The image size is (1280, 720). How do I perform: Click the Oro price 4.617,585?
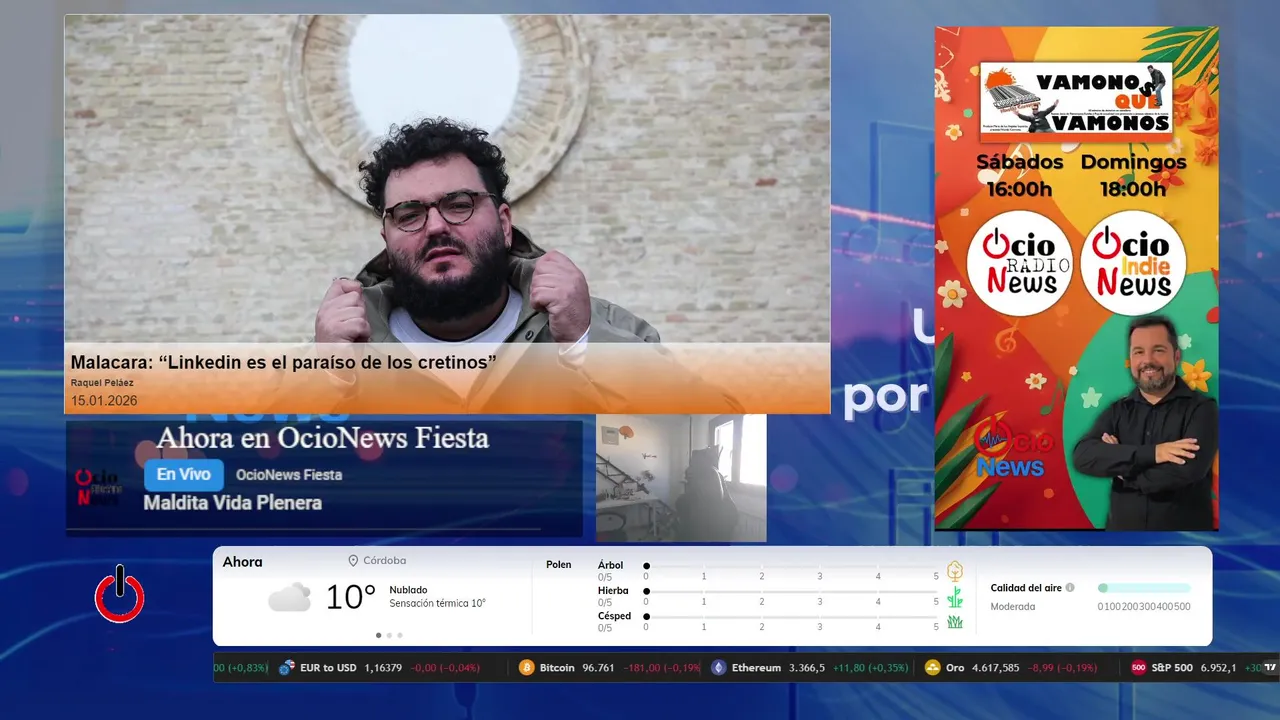(997, 668)
